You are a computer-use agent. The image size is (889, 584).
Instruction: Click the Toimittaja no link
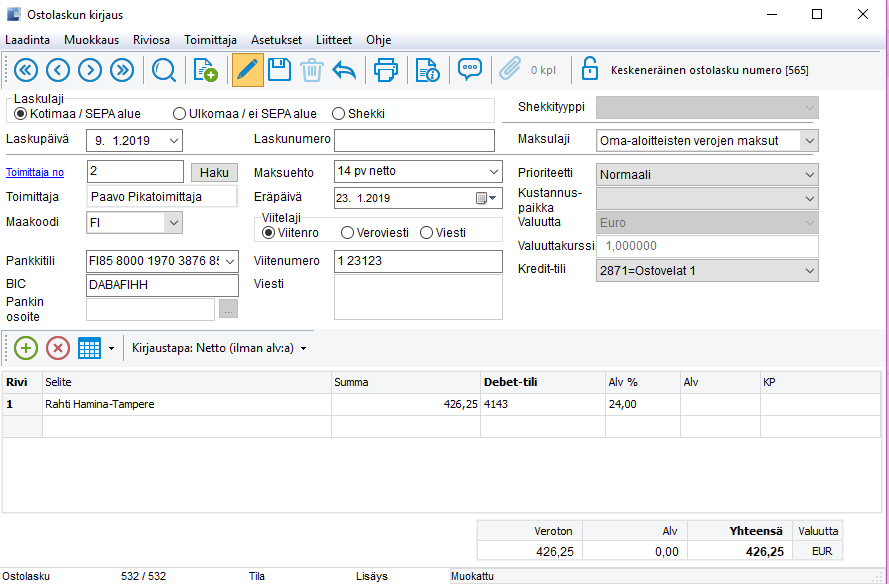pos(35,173)
